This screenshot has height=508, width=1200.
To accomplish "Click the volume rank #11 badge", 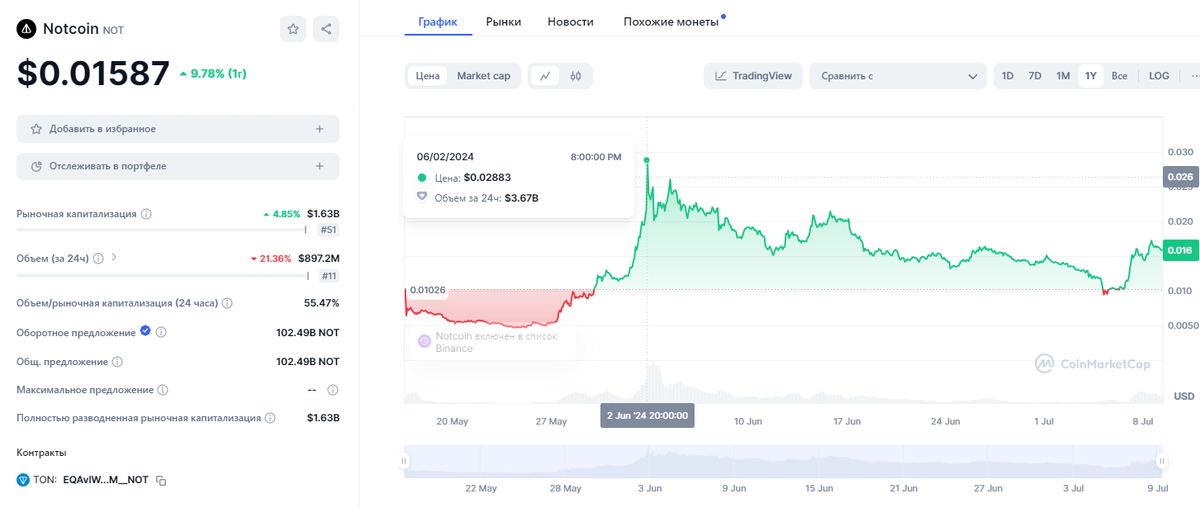I will coord(328,275).
